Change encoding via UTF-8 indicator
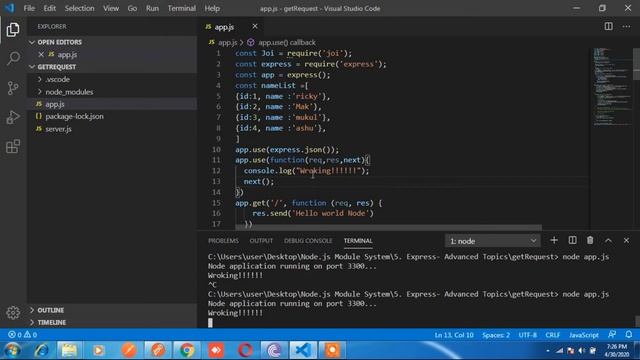The width and height of the screenshot is (640, 360). point(527,335)
